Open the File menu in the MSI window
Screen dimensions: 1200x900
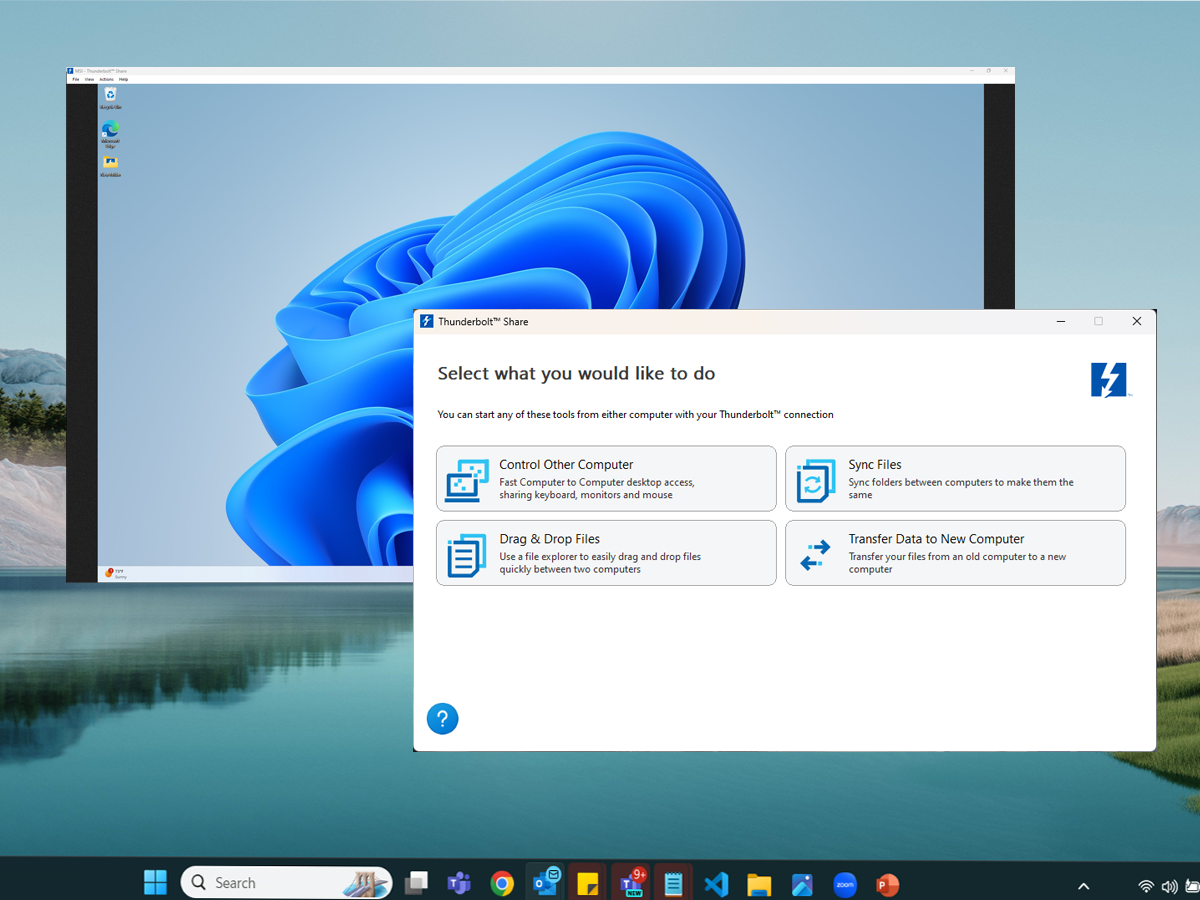click(75, 79)
